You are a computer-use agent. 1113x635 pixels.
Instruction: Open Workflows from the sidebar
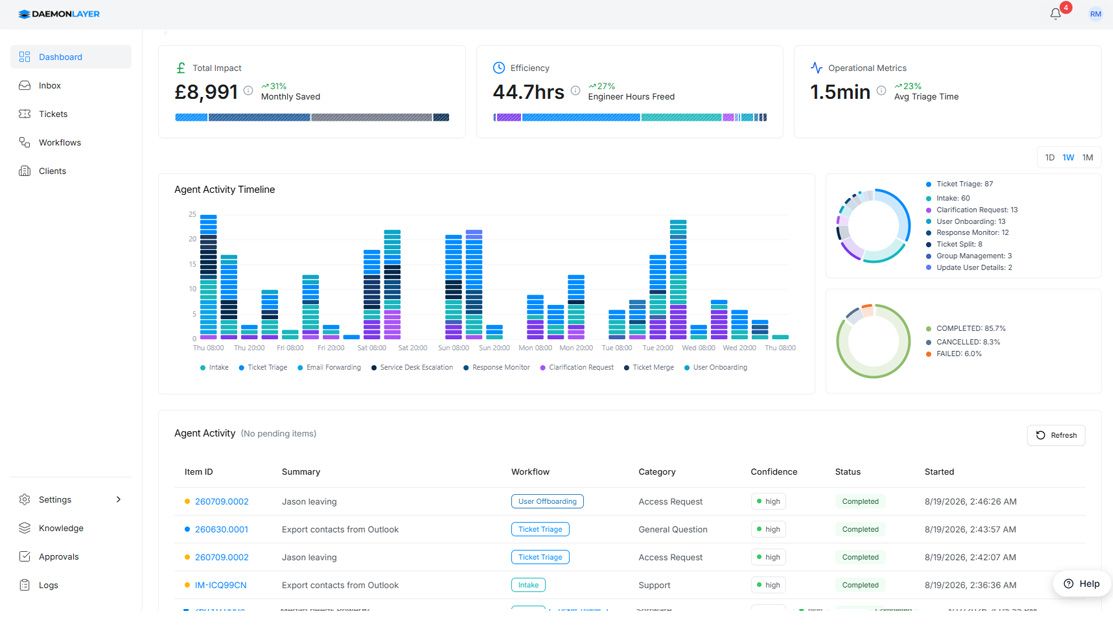pos(71,143)
